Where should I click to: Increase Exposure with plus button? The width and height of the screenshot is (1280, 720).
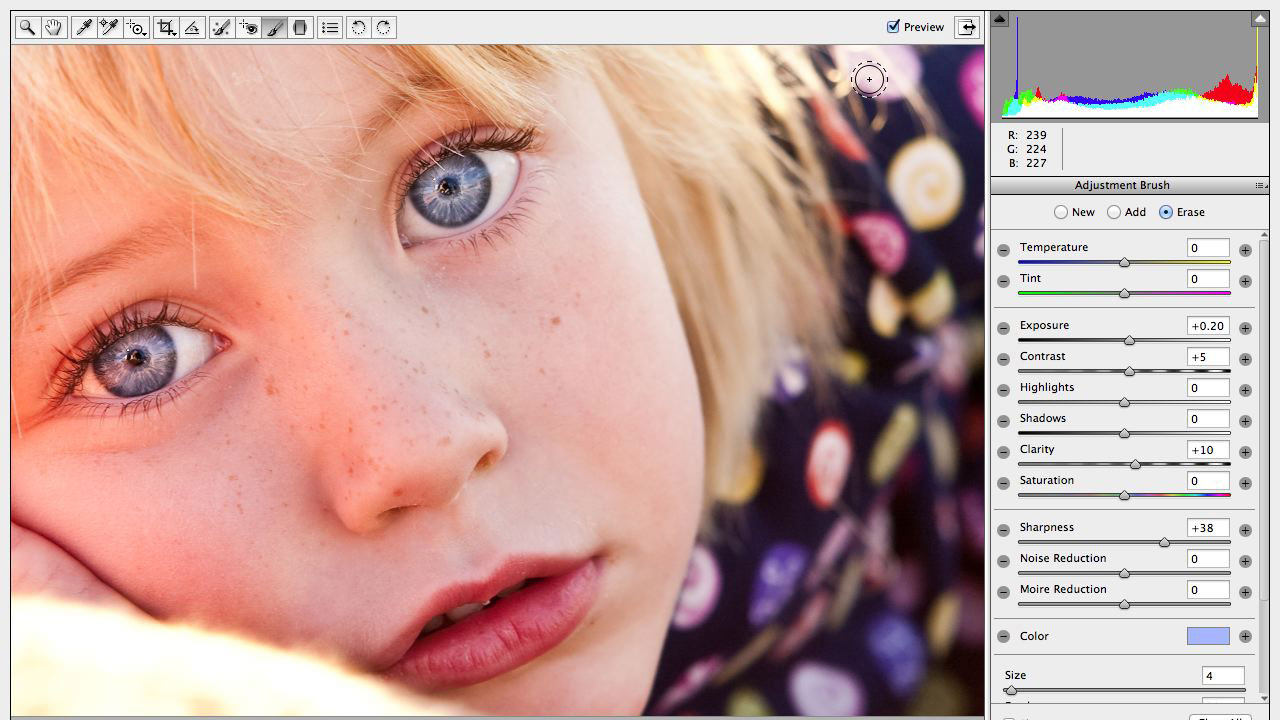[1245, 328]
